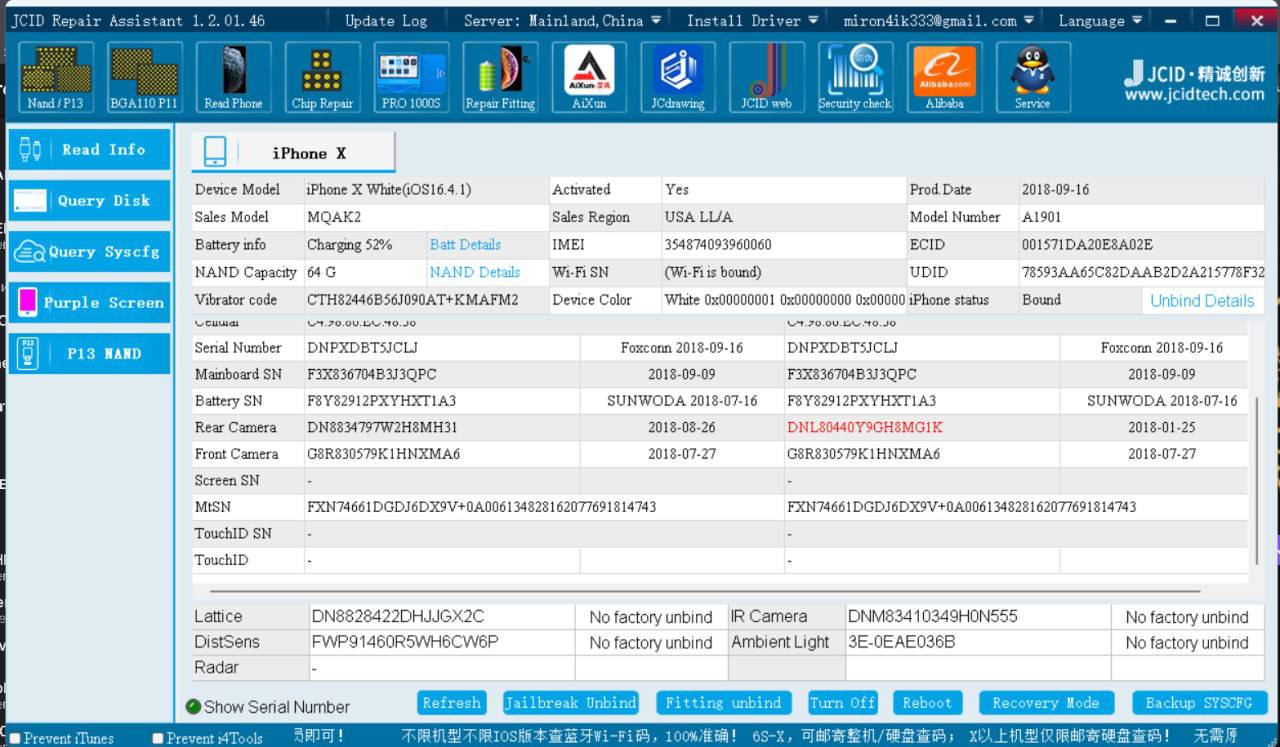
Task: Select the Read Phone icon
Action: coord(233,77)
